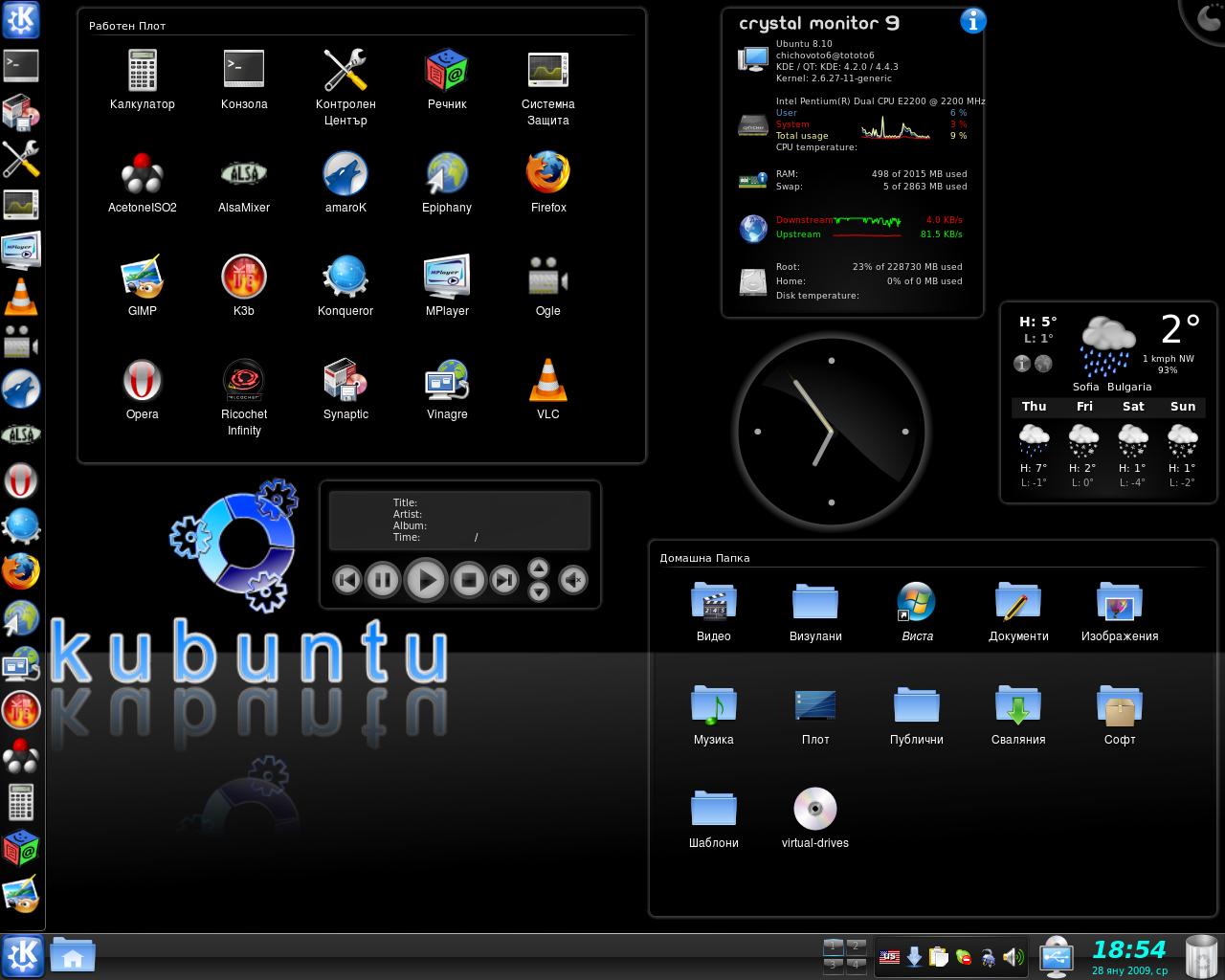This screenshot has width=1225, height=980.
Task: Click the analog clock widget
Action: coord(831,432)
